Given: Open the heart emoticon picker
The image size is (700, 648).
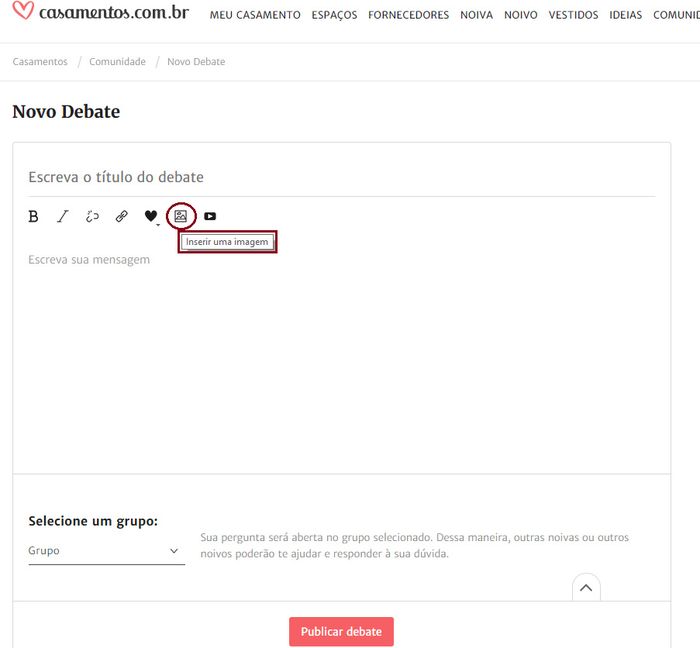Looking at the screenshot, I should (x=151, y=216).
